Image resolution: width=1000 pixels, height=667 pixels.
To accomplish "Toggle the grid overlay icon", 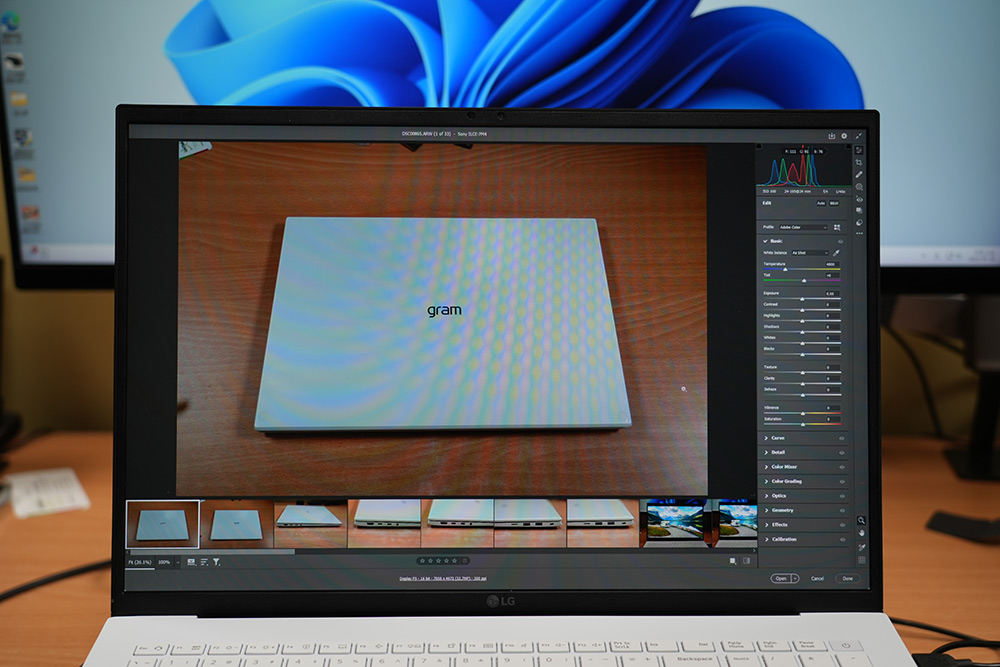I will (x=861, y=560).
